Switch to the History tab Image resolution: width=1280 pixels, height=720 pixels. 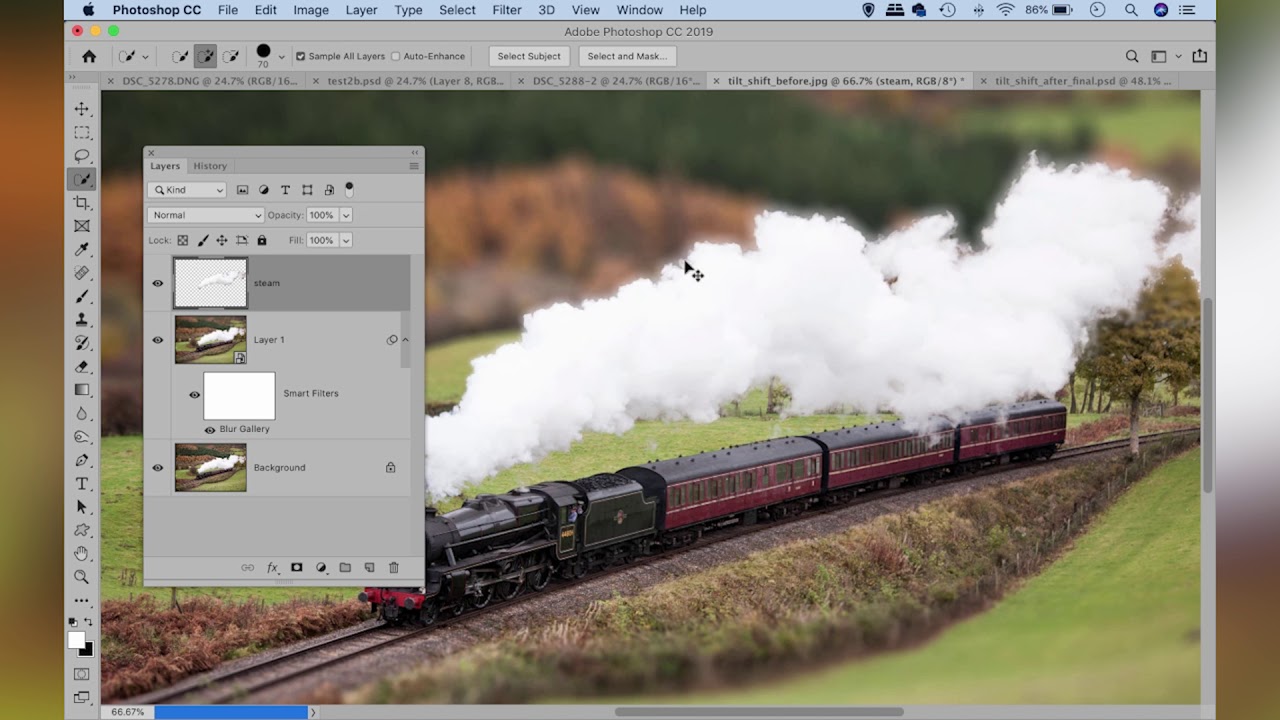pos(210,166)
